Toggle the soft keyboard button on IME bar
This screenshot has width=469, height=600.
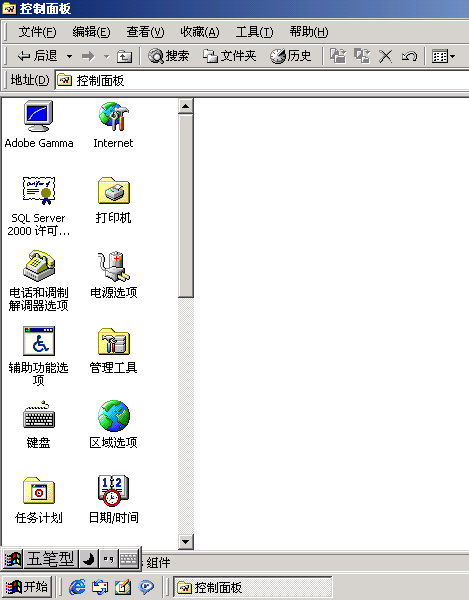tap(129, 559)
